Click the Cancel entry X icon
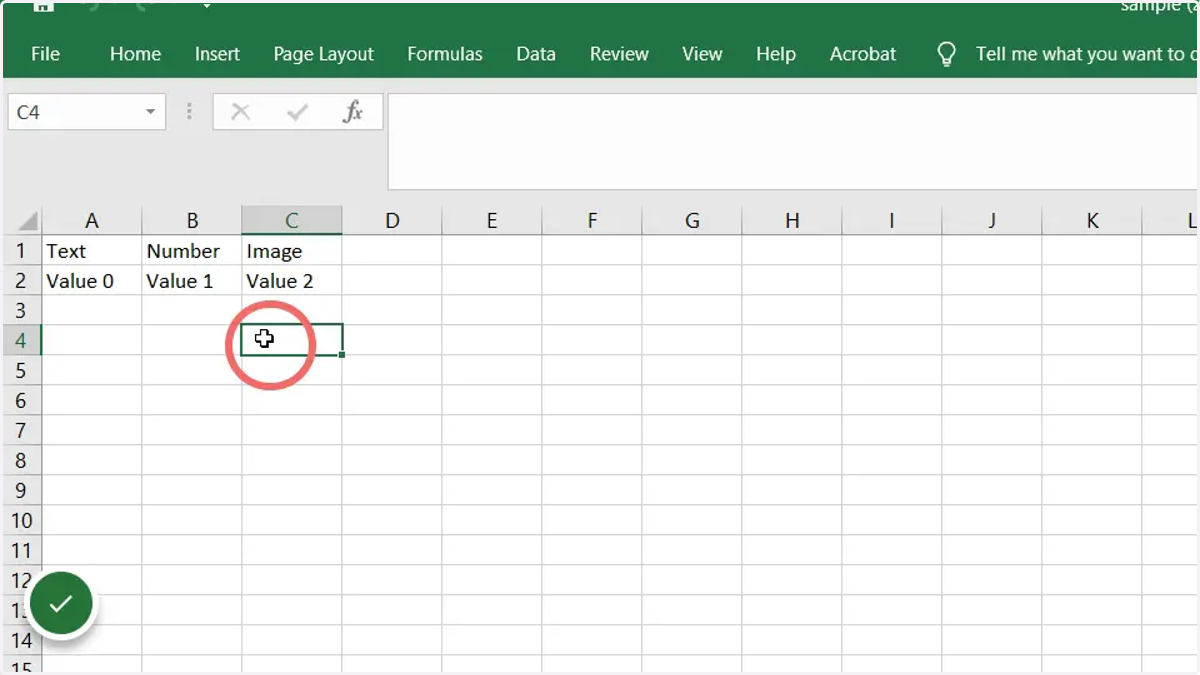The height and width of the screenshot is (675, 1200). 240,112
